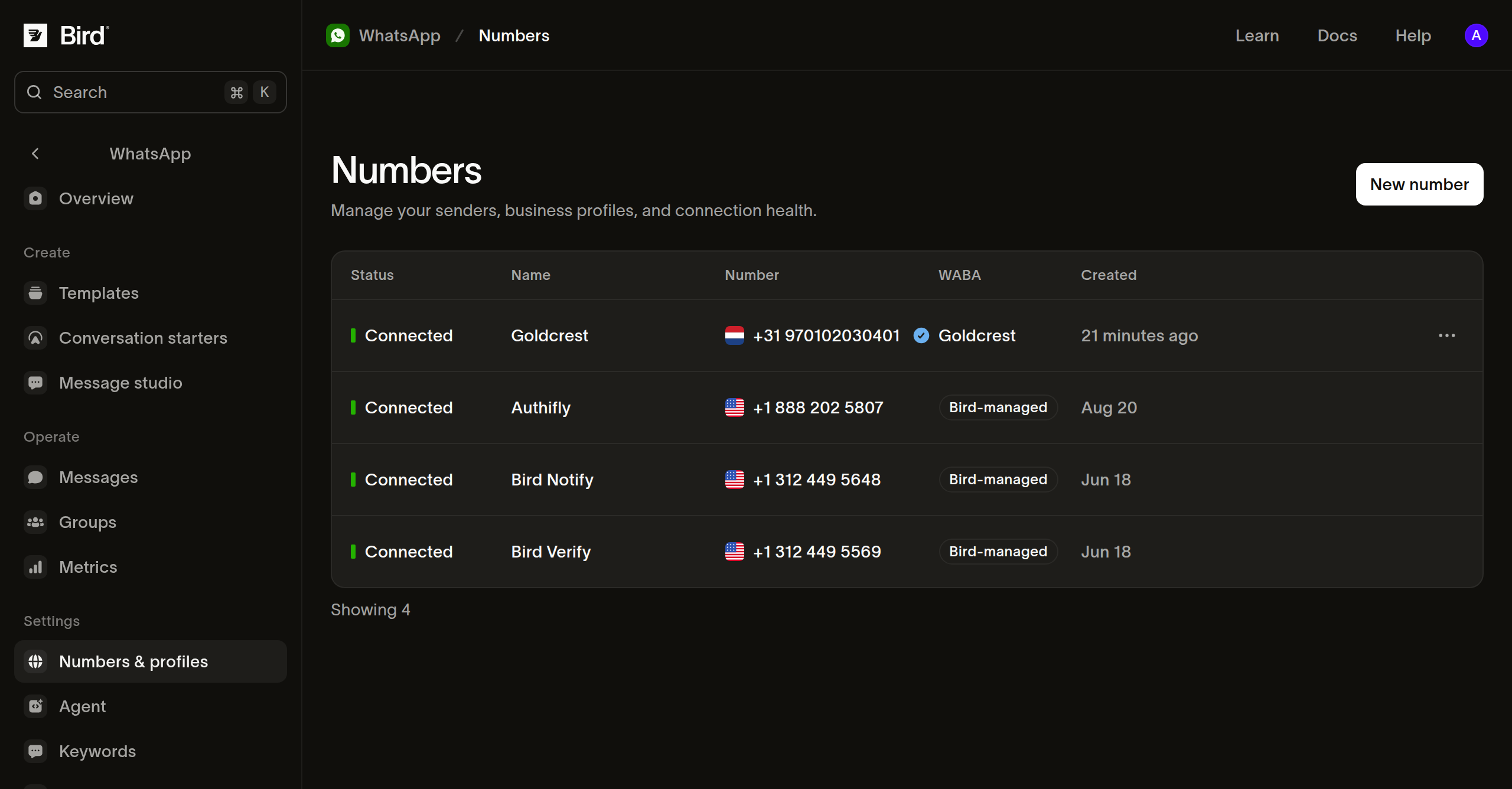View Metrics from the sidebar
1512x789 pixels.
pos(151,567)
